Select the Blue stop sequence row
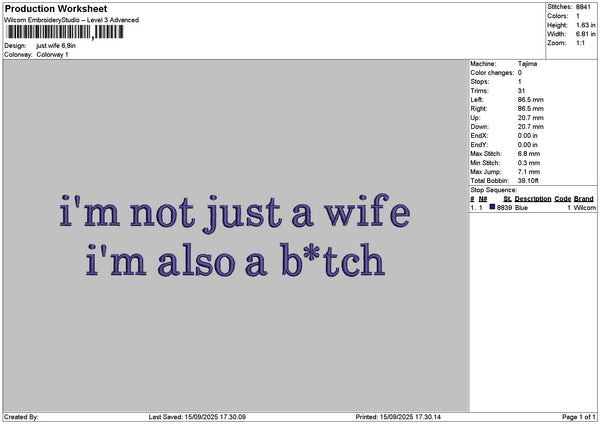 (x=532, y=207)
